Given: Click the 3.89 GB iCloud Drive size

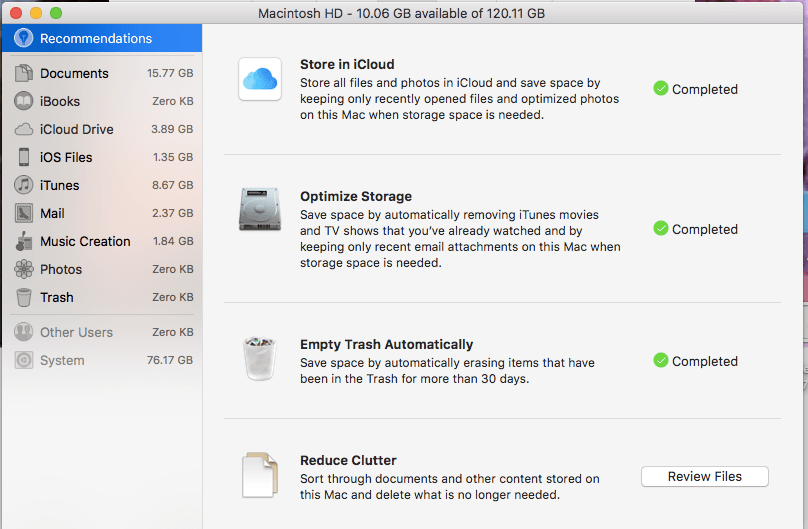Looking at the screenshot, I should (172, 129).
